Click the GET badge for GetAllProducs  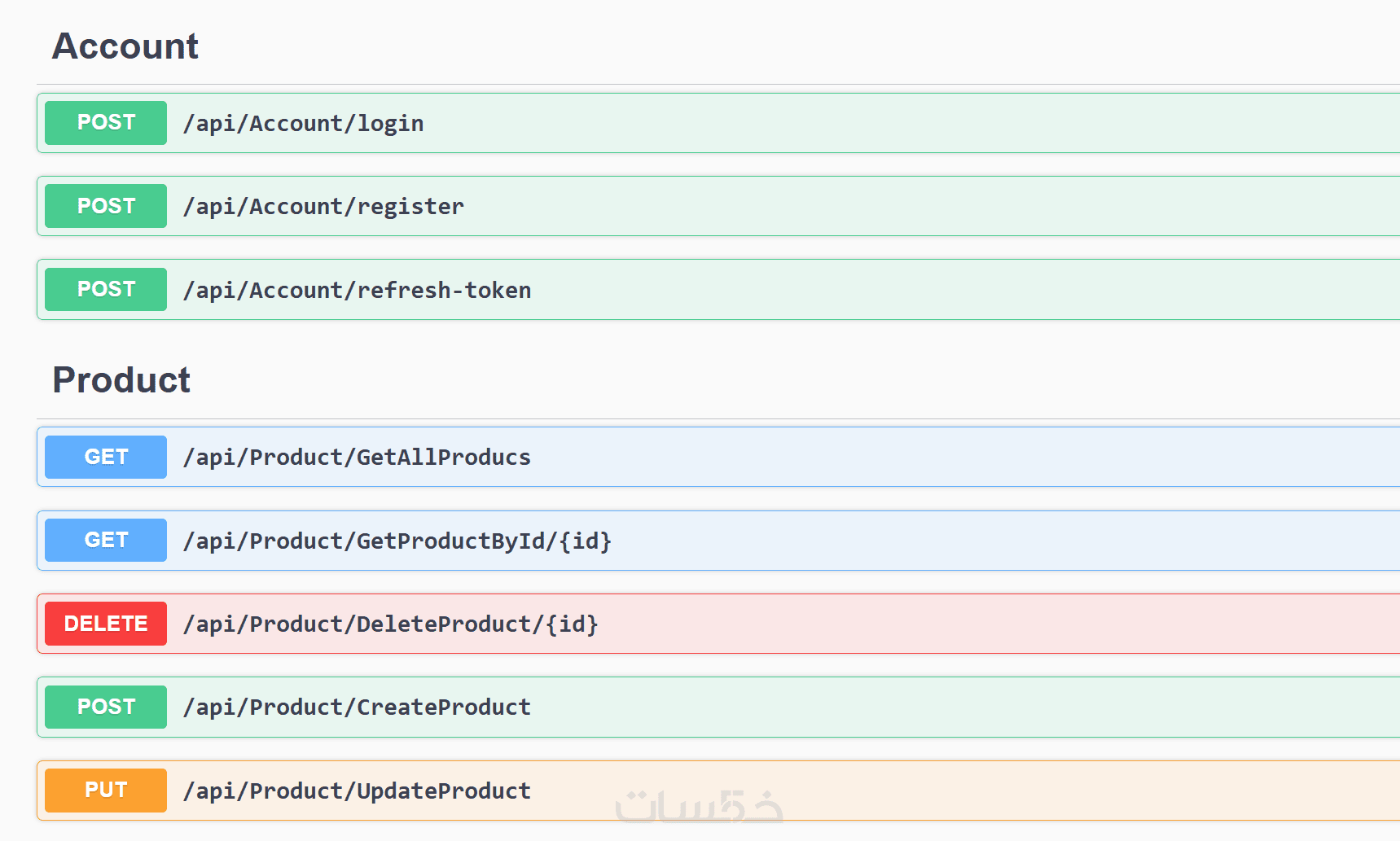pos(106,457)
